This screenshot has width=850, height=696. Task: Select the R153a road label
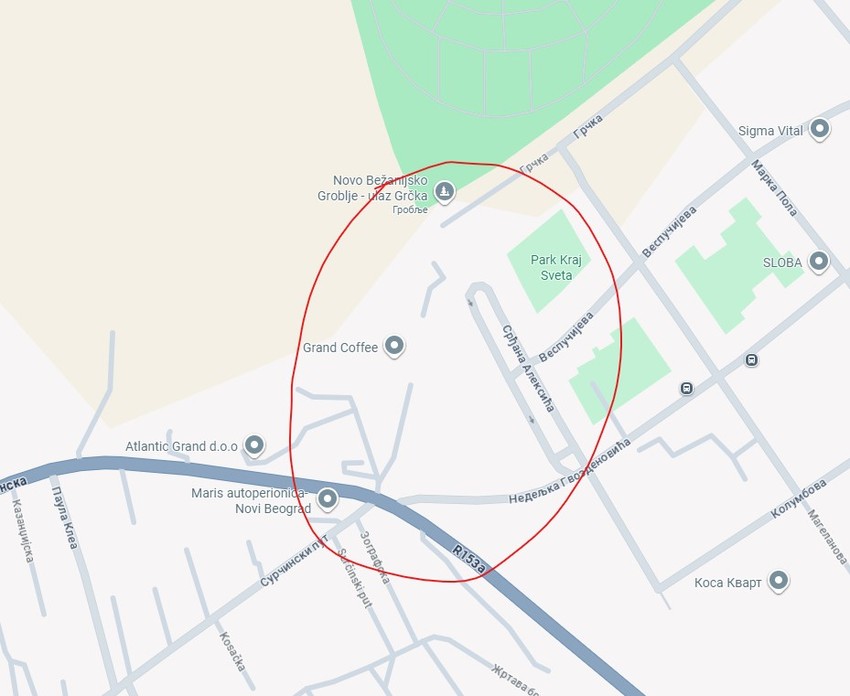(x=469, y=559)
